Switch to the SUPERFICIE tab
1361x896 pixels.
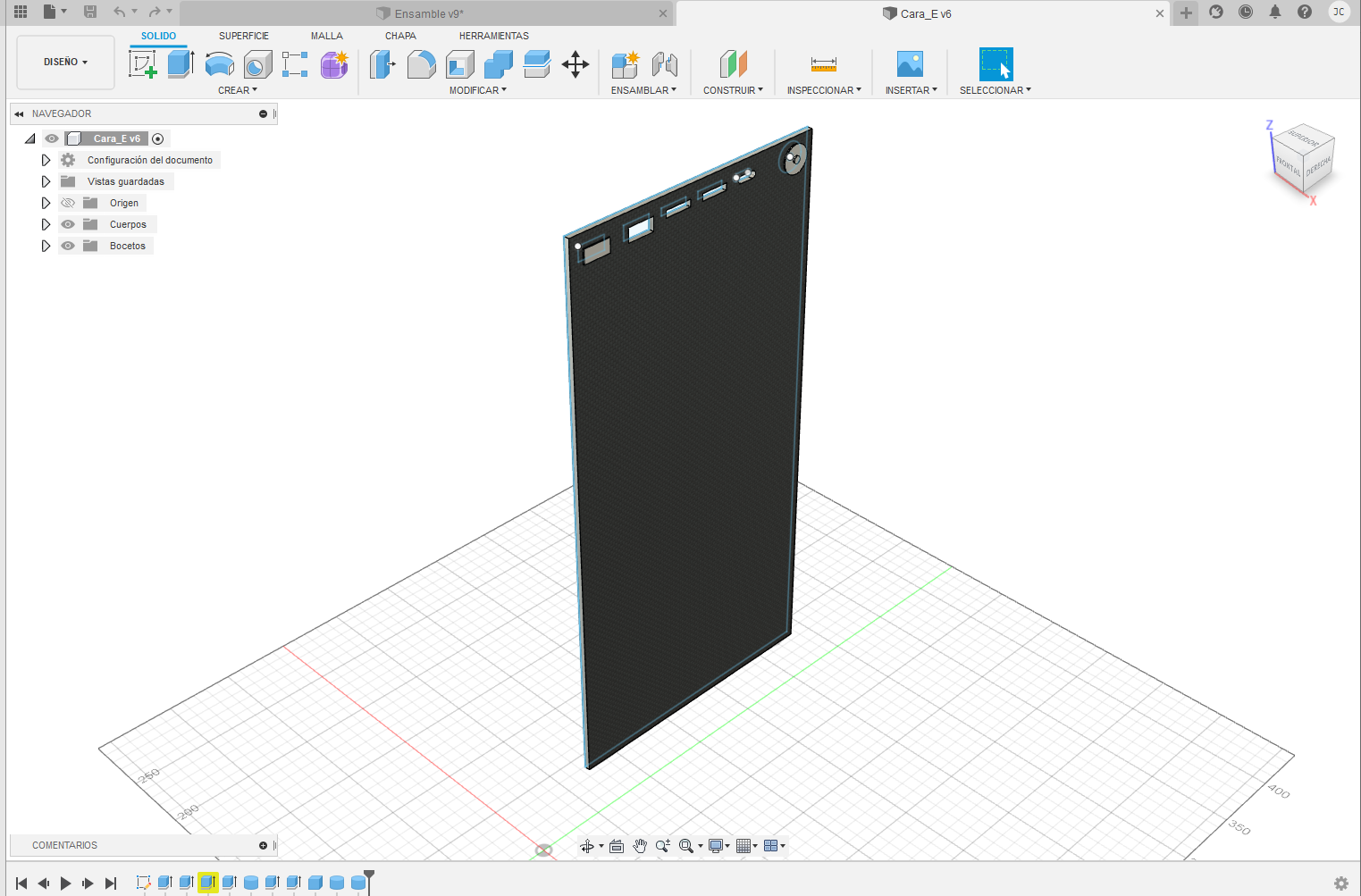(x=244, y=36)
